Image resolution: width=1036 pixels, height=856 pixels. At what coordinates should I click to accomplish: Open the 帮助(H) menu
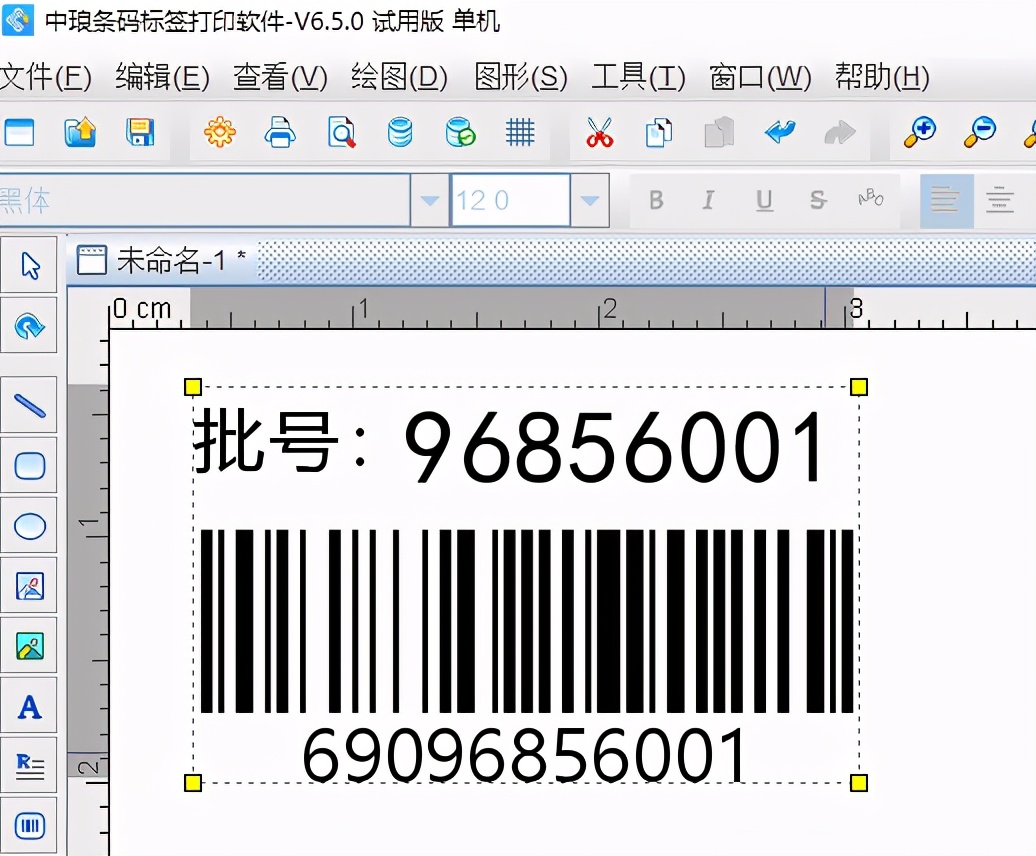click(882, 77)
